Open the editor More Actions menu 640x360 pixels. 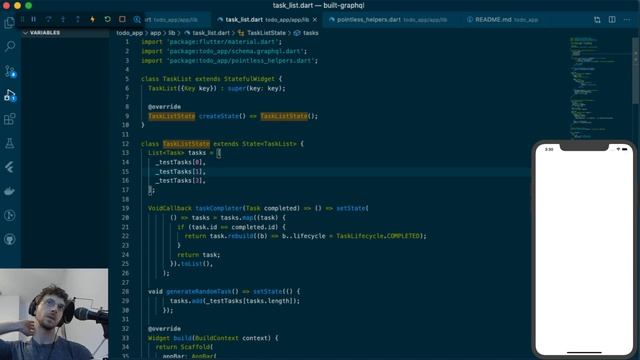click(627, 20)
